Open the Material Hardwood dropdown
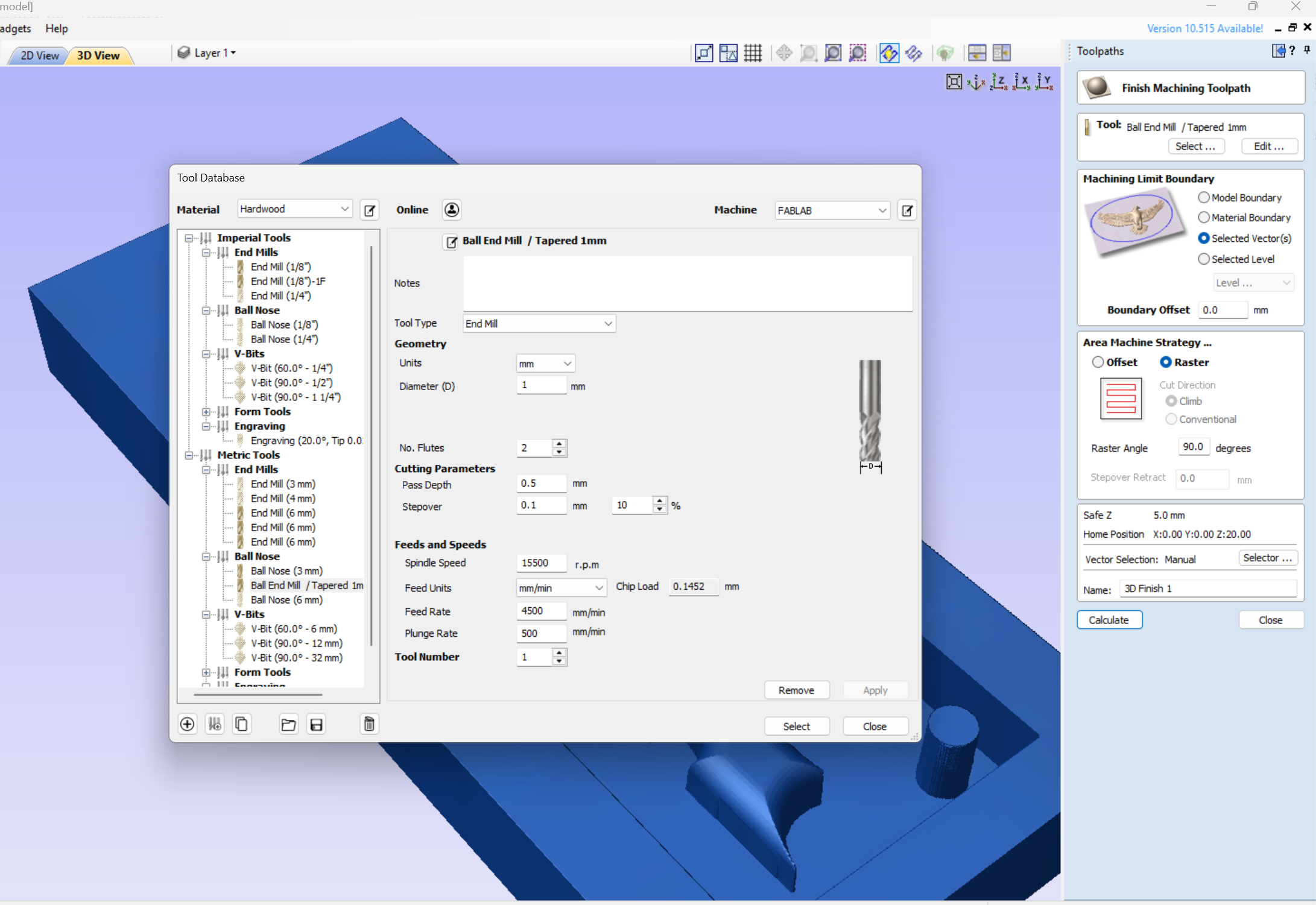 point(295,209)
